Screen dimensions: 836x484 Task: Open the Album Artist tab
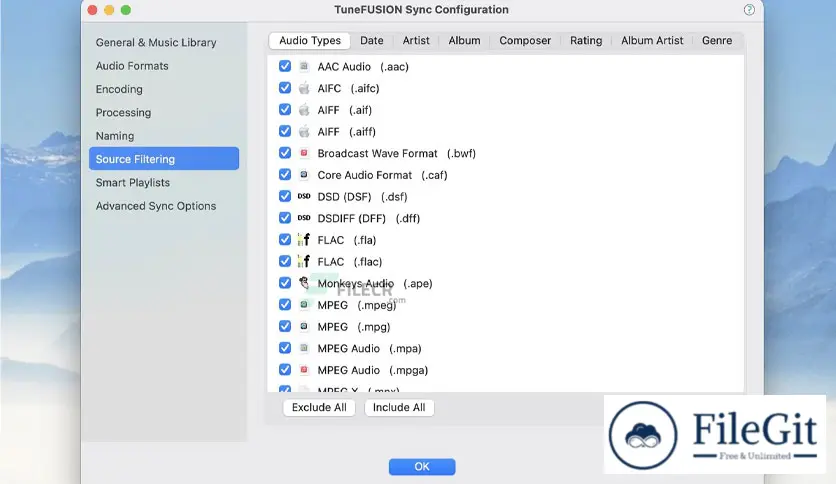[x=652, y=41]
